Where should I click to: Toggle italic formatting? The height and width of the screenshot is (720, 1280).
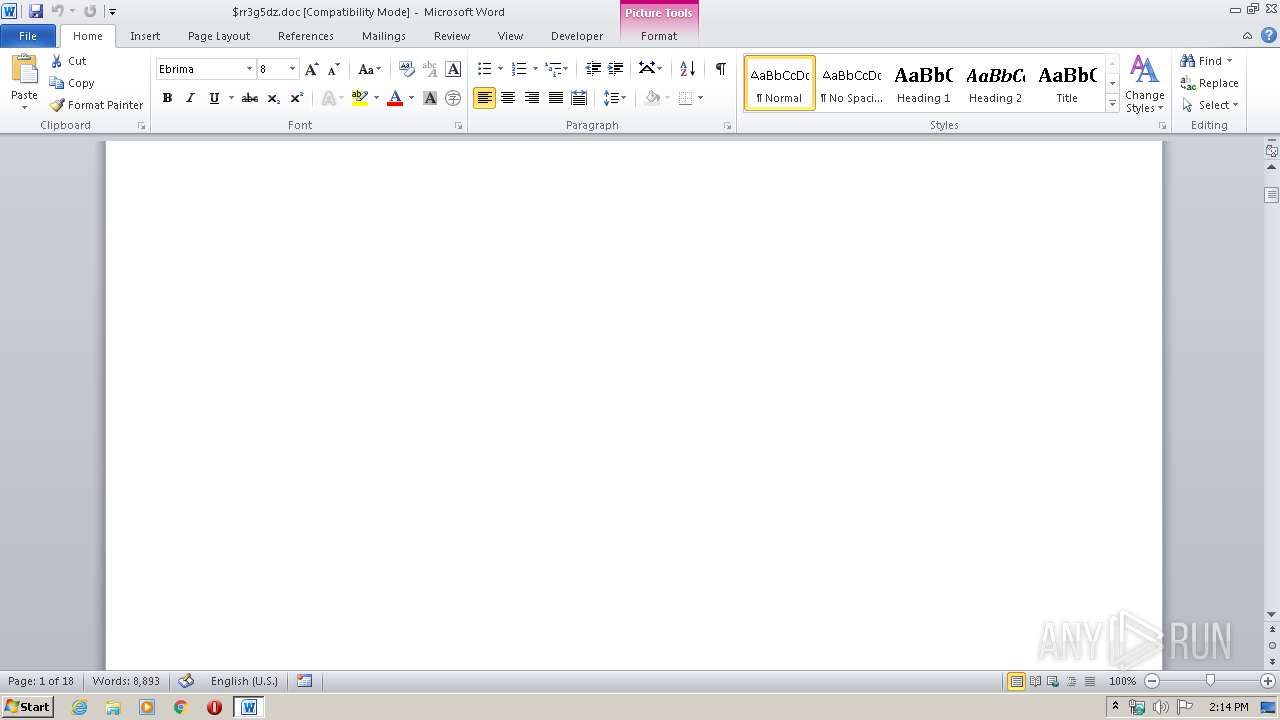(x=190, y=98)
